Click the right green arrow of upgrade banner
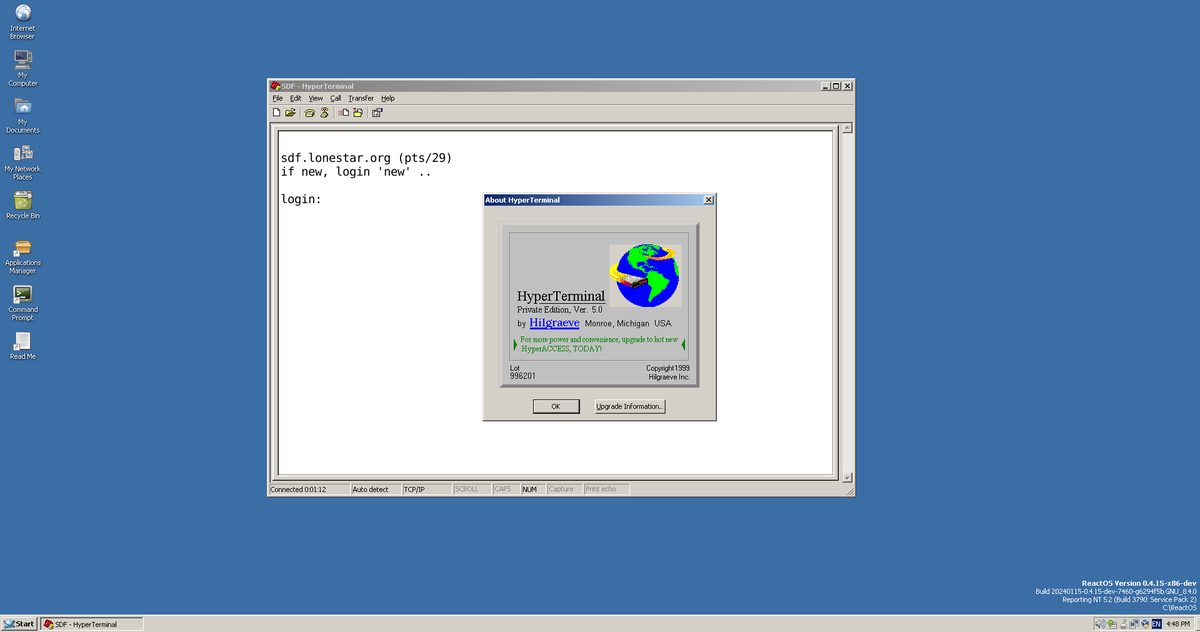Screen dimensions: 1200x632 tap(683, 344)
